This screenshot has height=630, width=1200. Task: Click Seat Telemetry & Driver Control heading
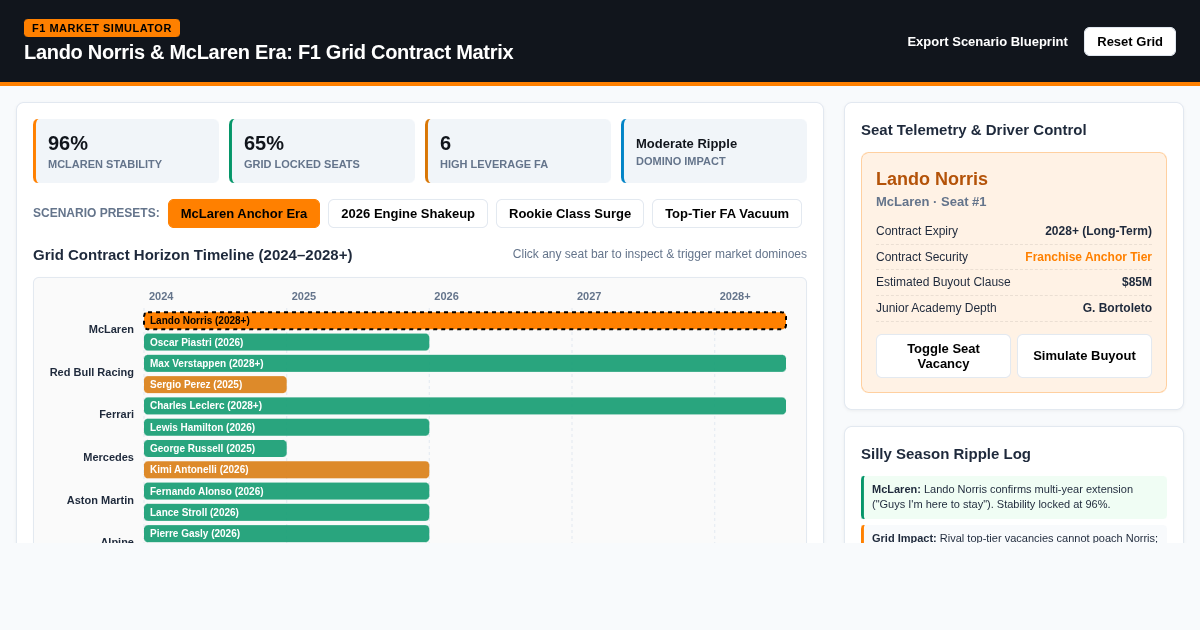(974, 129)
